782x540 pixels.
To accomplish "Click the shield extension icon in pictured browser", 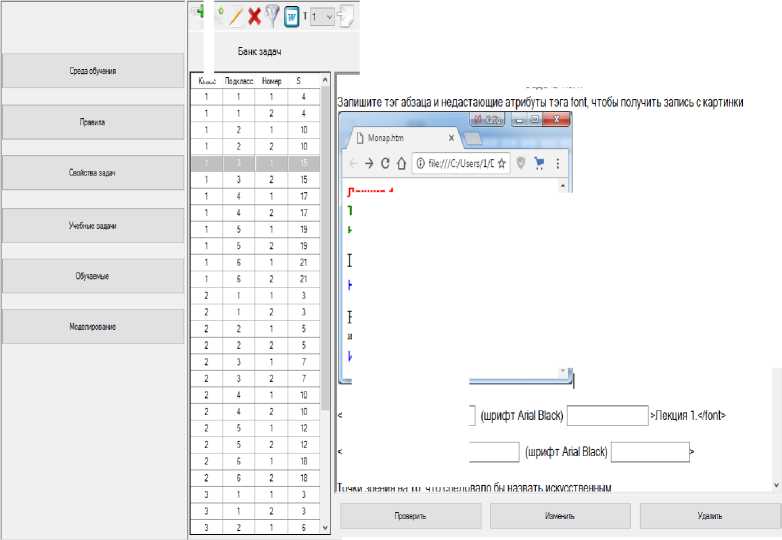I will point(521,163).
